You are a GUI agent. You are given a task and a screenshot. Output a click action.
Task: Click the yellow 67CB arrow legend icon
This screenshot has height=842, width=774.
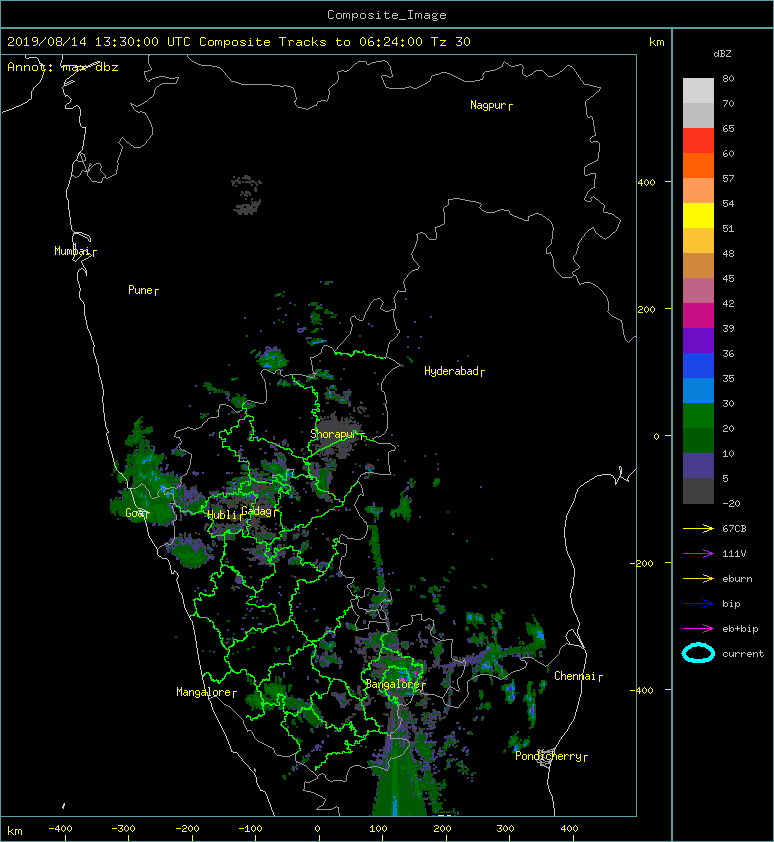pyautogui.click(x=698, y=529)
